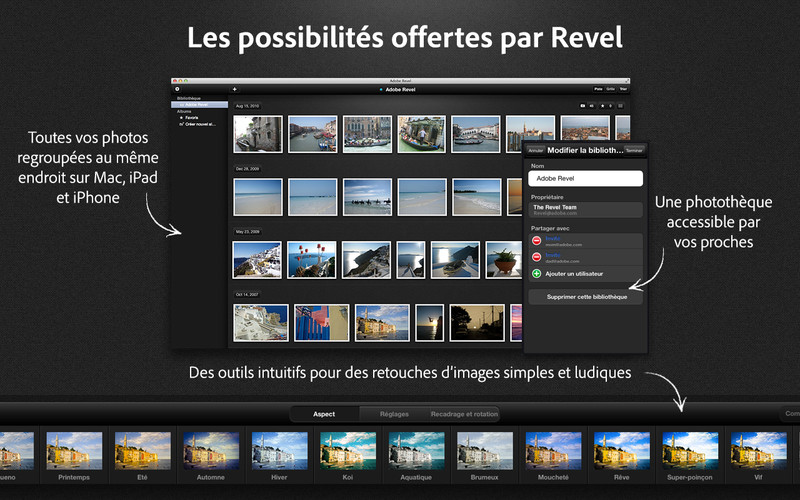
Task: Open the gondolas in front of palazzo photo
Action: [x=367, y=134]
